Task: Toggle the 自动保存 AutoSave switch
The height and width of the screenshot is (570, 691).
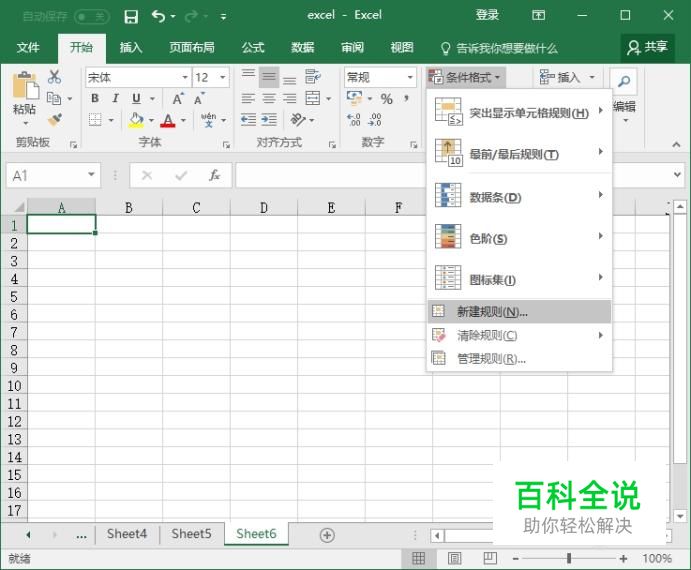Action: 92,17
